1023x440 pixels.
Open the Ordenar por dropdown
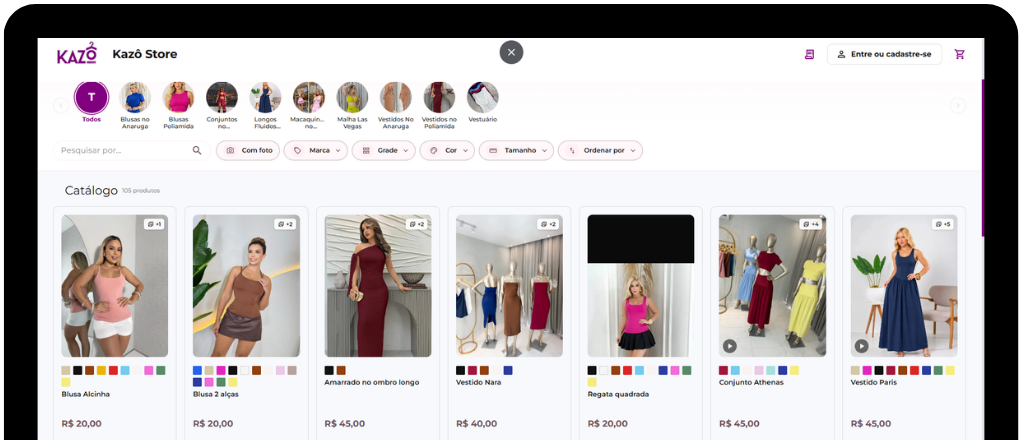pyautogui.click(x=600, y=150)
